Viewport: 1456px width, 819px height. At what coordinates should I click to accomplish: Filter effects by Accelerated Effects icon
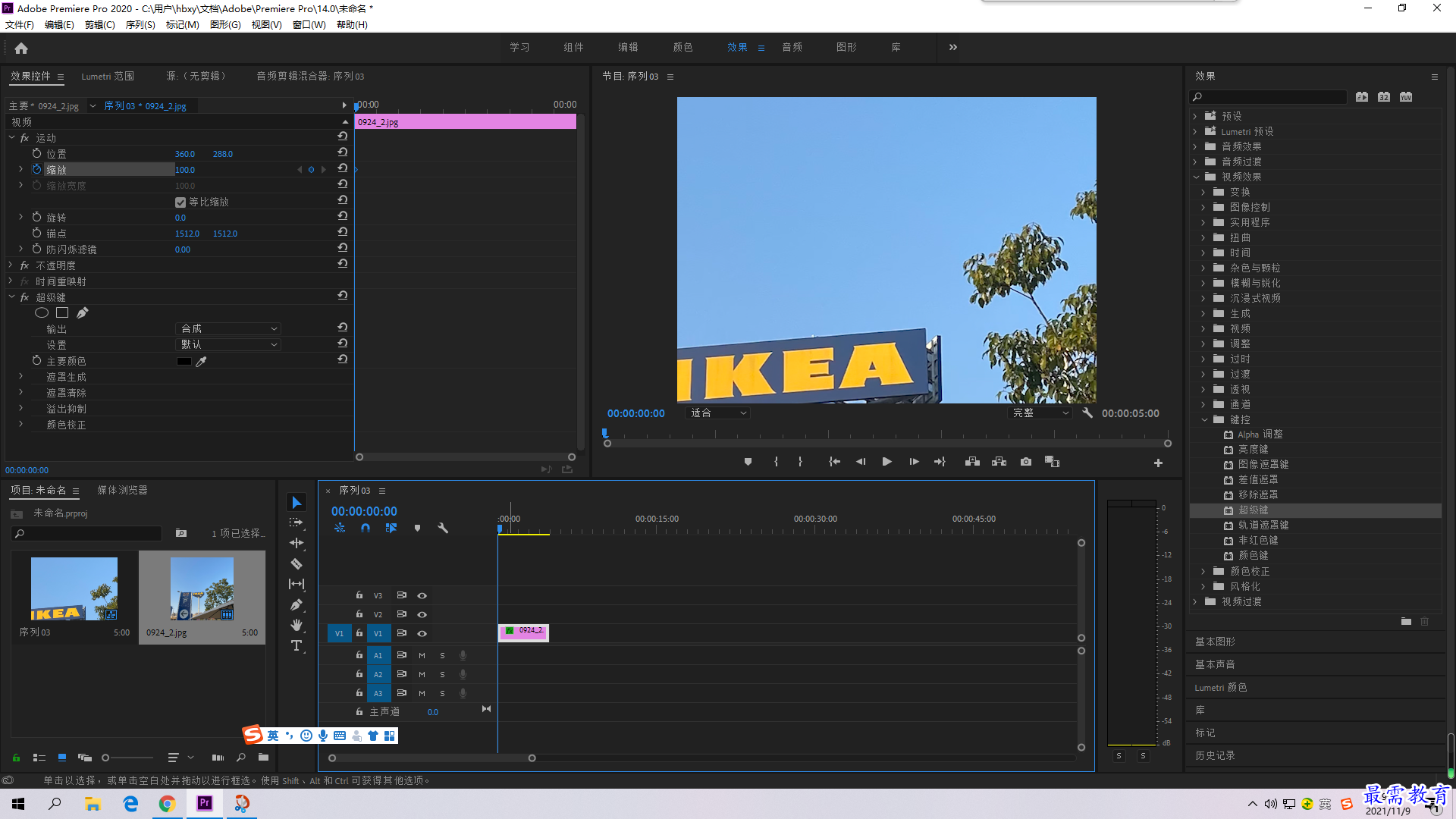tap(1363, 96)
